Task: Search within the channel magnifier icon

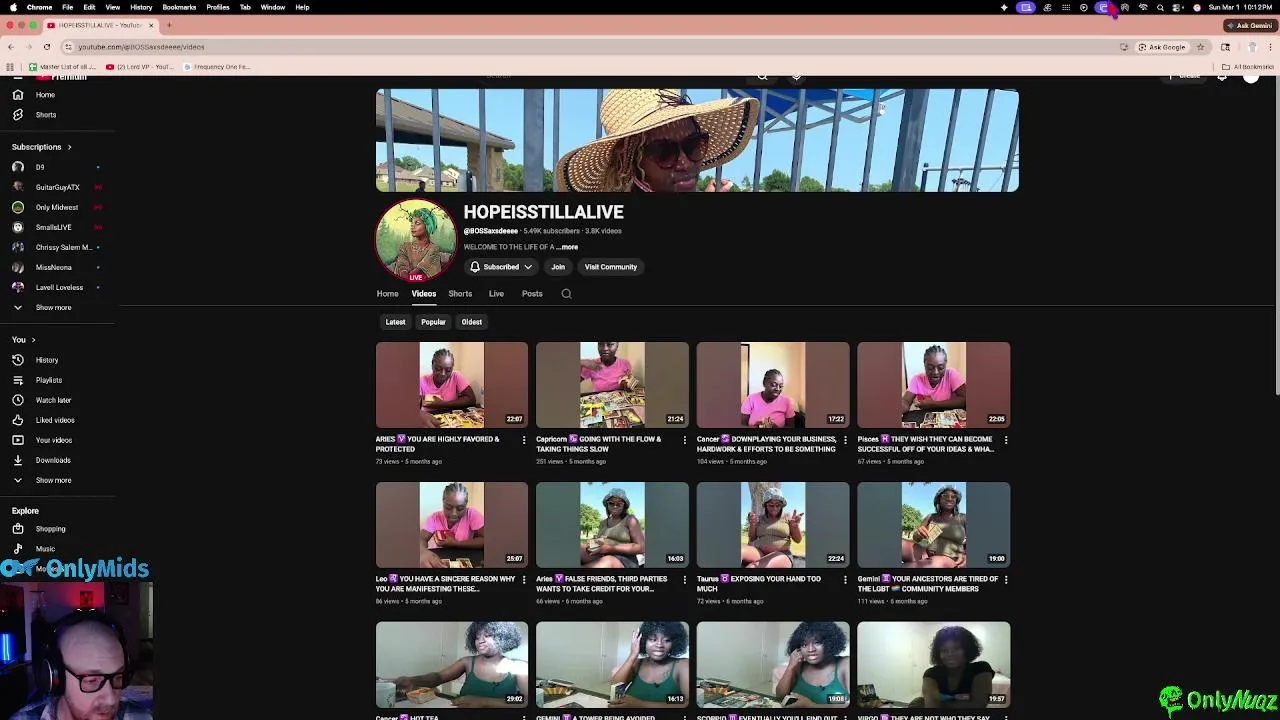Action: tap(566, 294)
